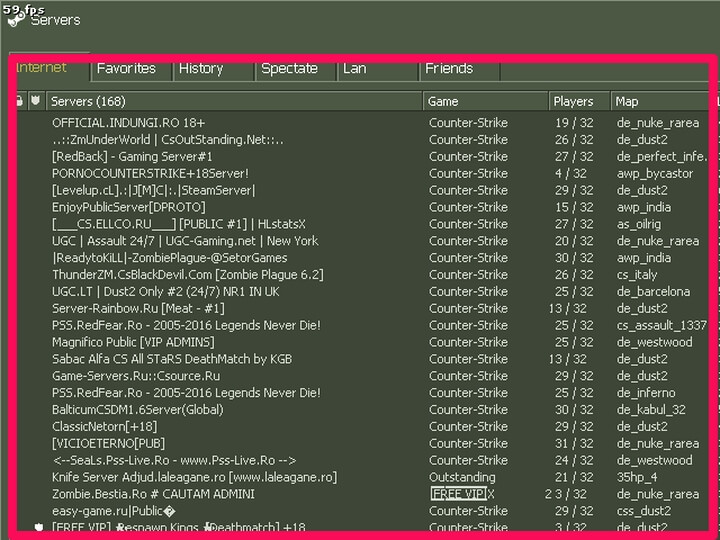Sort by VAC shield icon column
Image resolution: width=720 pixels, height=540 pixels.
(36, 101)
